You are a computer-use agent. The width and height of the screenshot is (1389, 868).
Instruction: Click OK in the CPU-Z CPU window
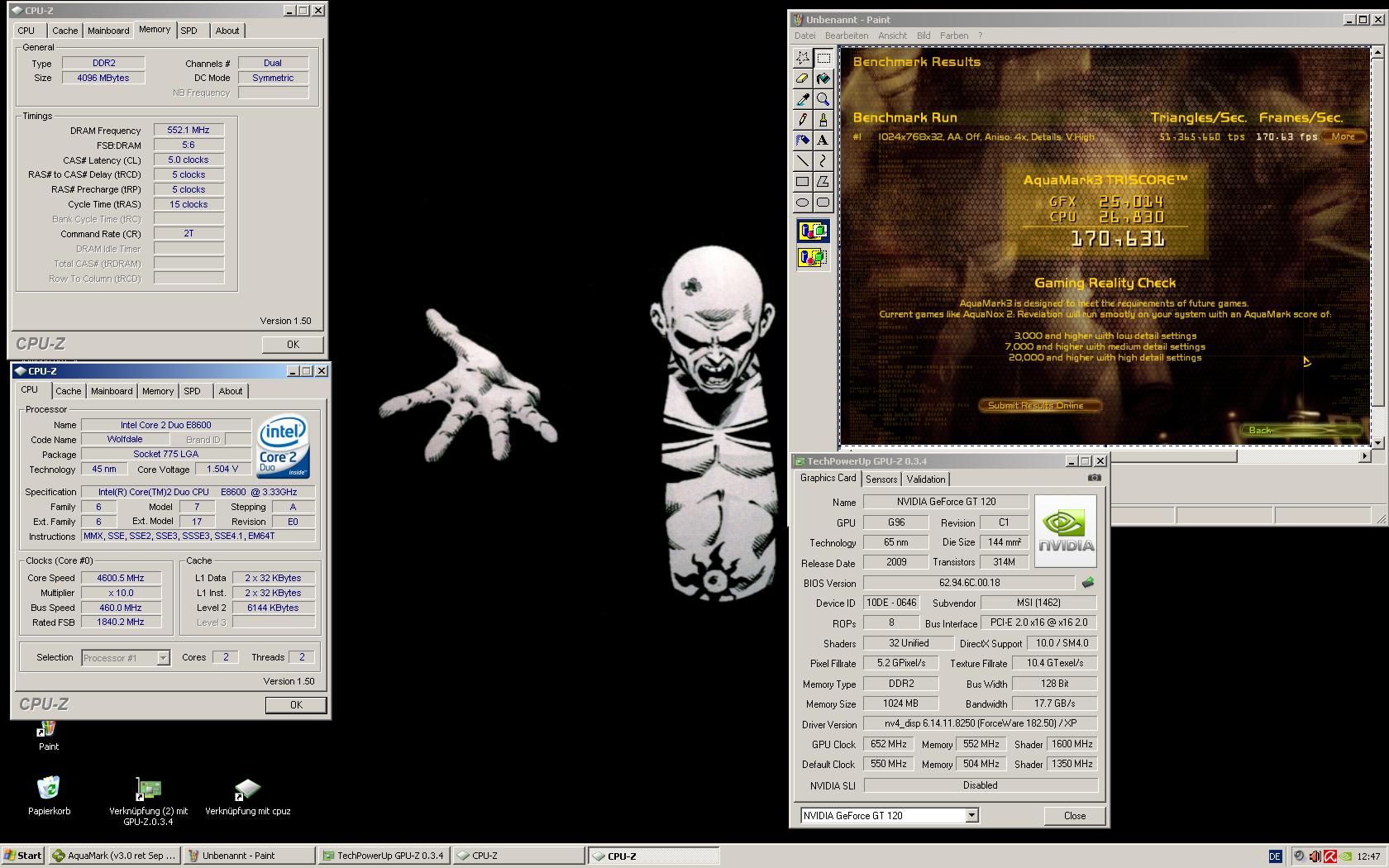(x=296, y=705)
